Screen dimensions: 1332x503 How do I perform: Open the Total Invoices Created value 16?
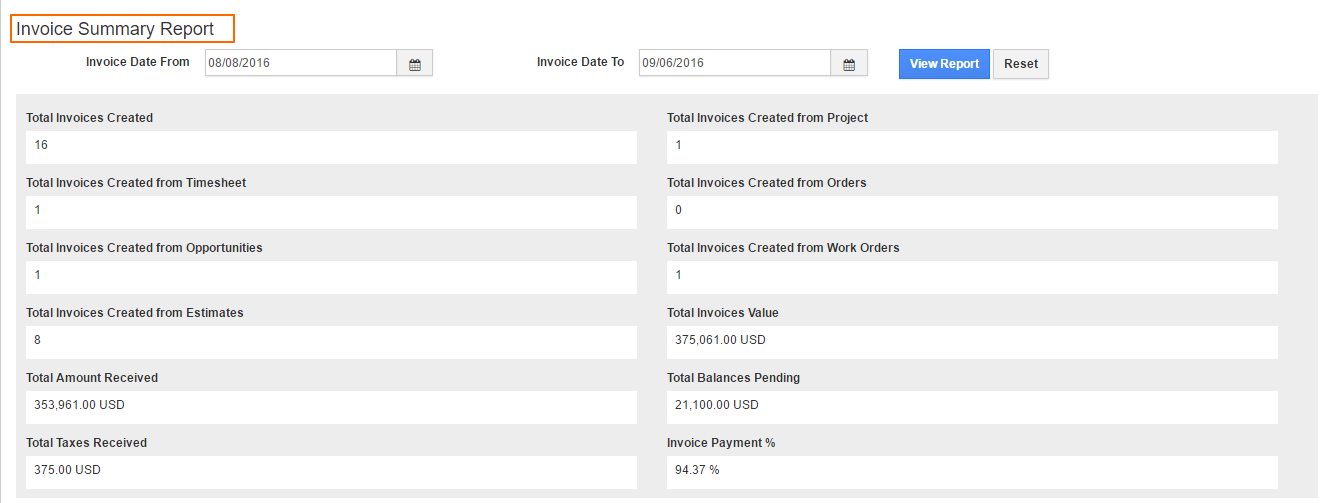coord(41,145)
